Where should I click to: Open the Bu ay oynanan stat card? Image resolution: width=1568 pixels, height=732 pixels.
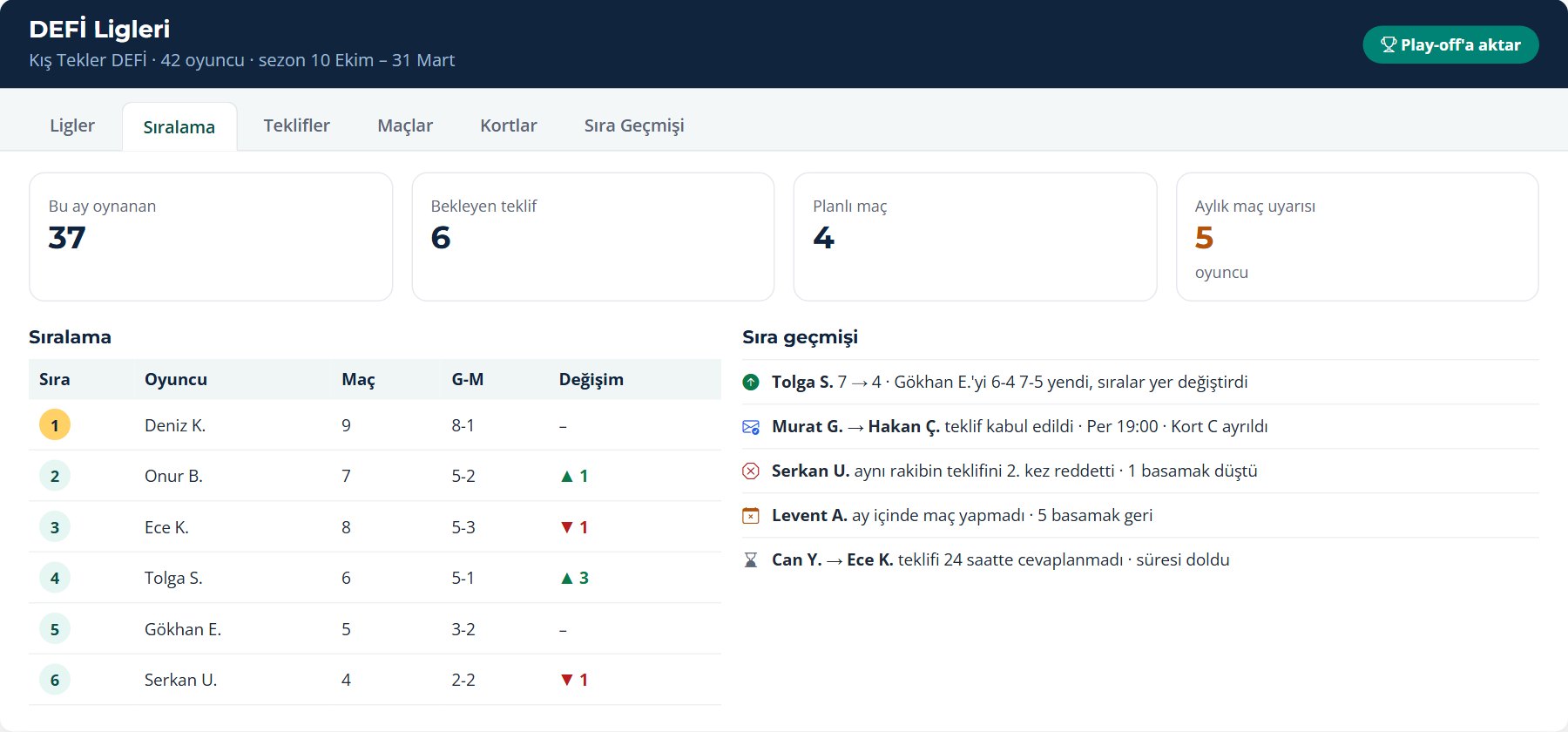click(x=211, y=237)
